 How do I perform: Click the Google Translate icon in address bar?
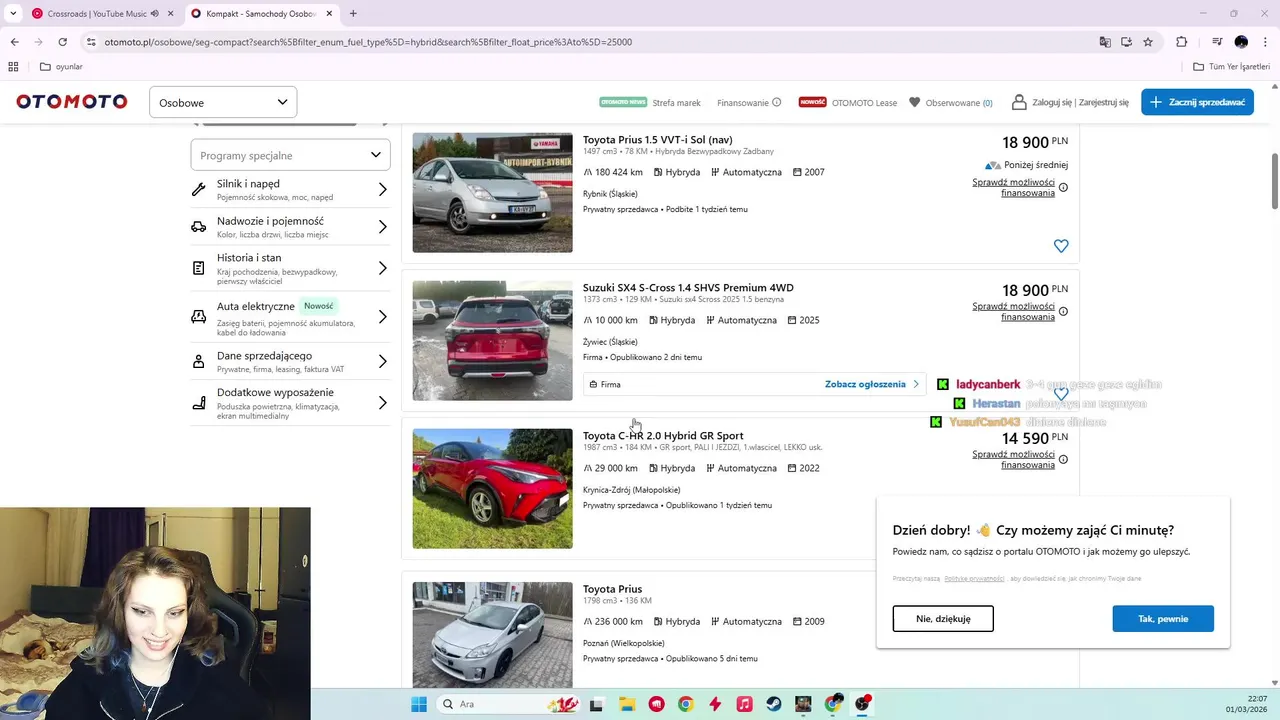(1105, 42)
